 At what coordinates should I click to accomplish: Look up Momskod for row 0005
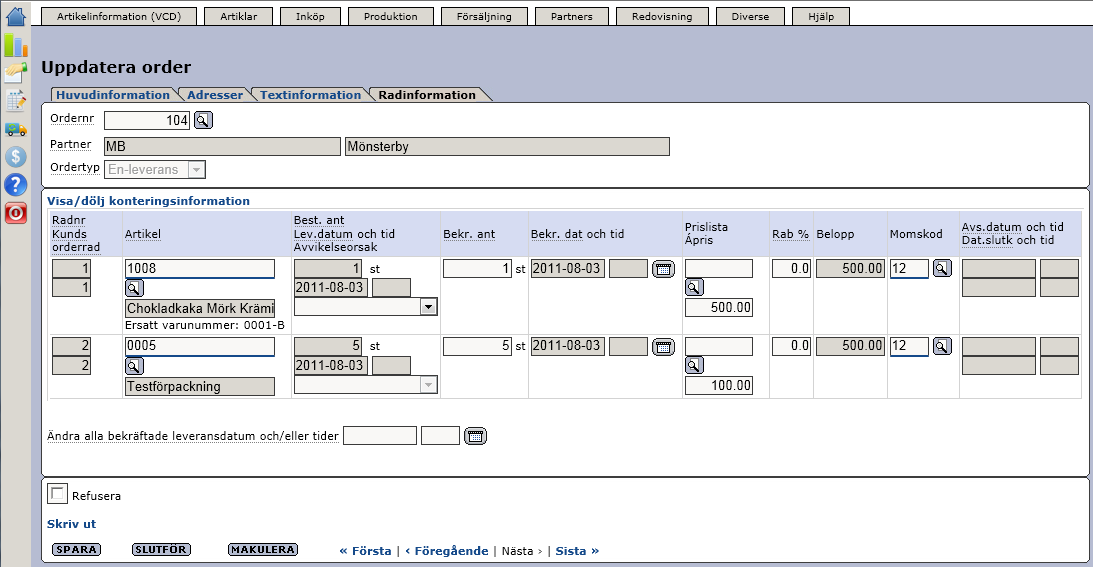(x=942, y=347)
